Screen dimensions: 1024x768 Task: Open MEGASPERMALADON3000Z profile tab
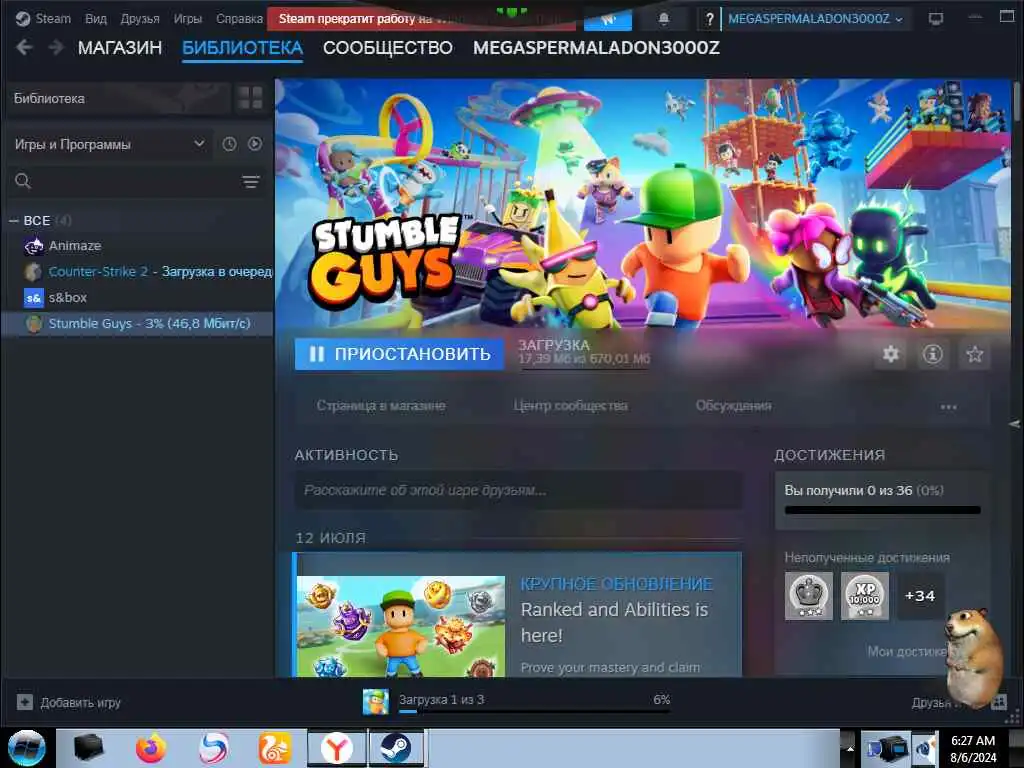point(596,48)
